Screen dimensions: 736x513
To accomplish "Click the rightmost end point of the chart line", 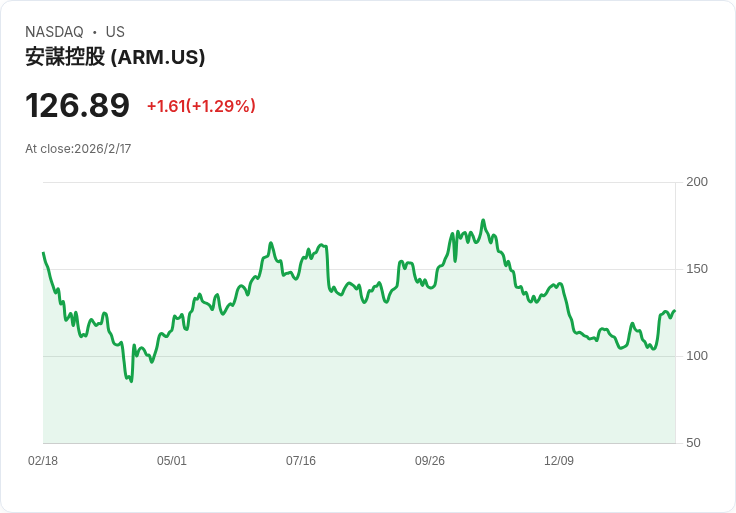I will point(674,311).
